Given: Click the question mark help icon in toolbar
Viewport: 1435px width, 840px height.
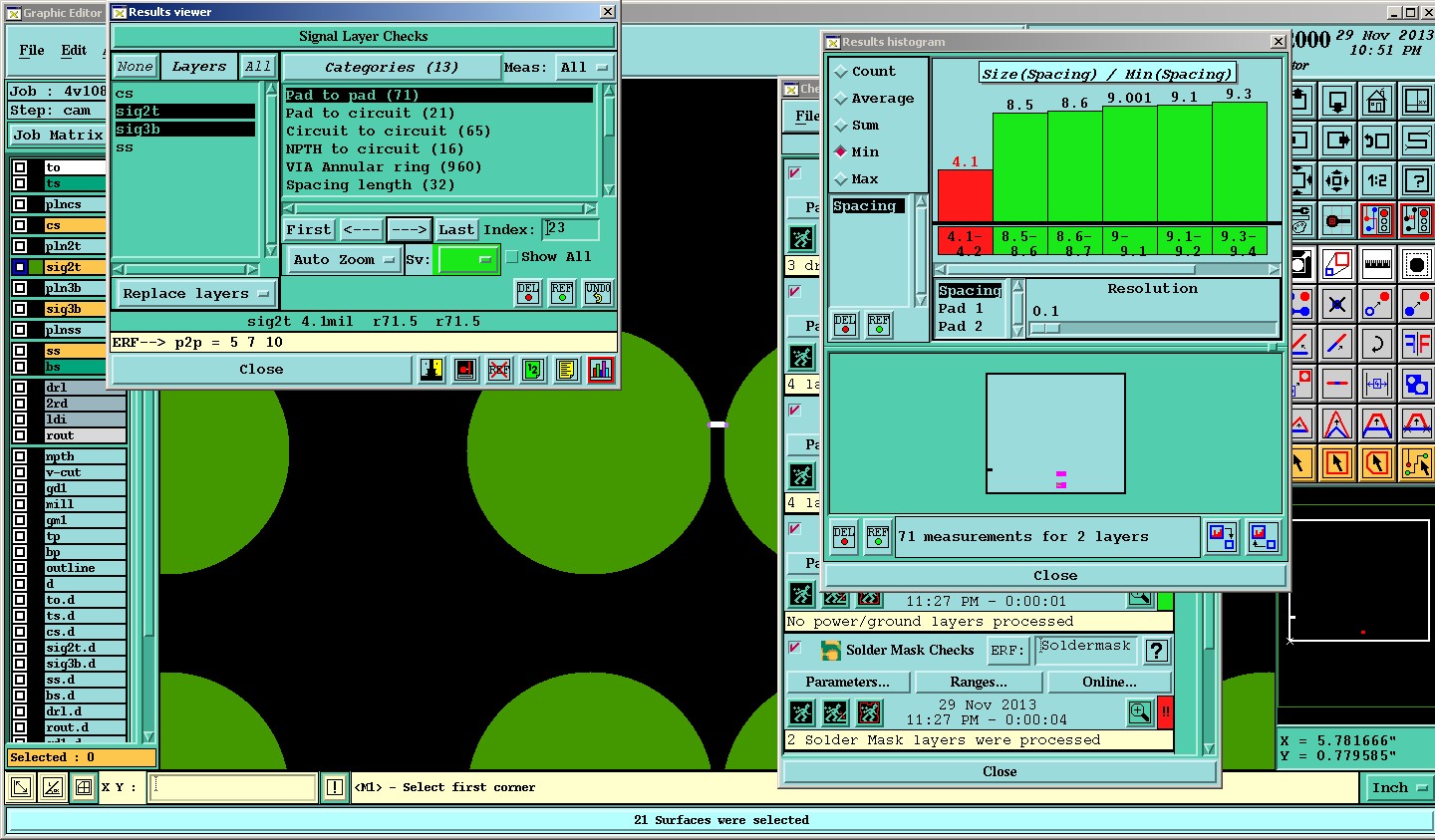Looking at the screenshot, I should [1416, 180].
